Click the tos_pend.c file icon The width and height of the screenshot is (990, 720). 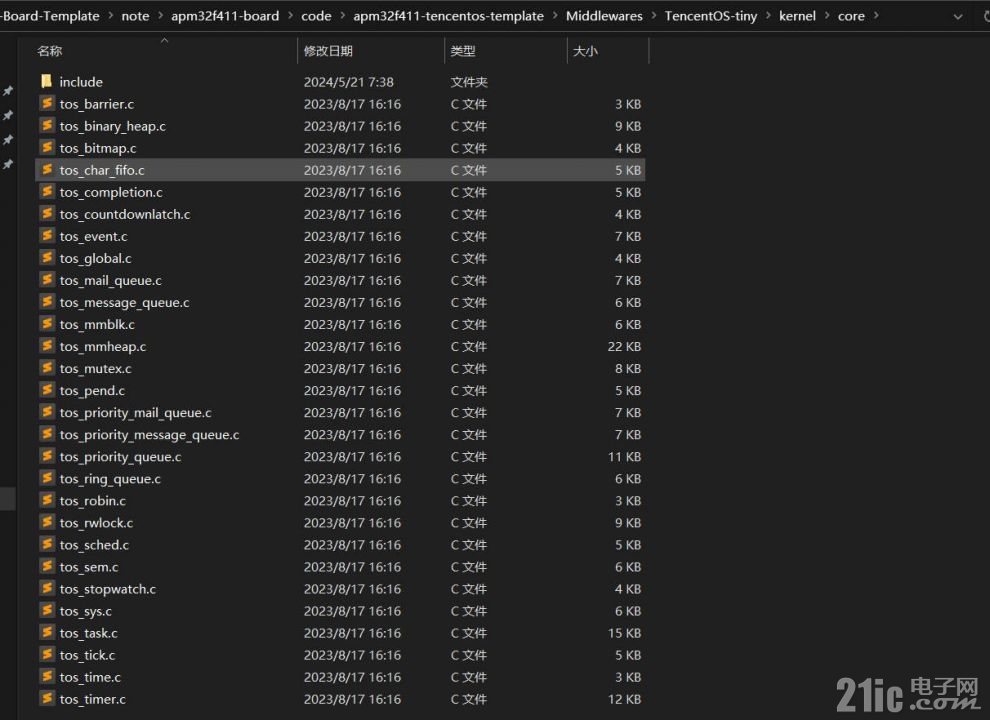point(47,390)
